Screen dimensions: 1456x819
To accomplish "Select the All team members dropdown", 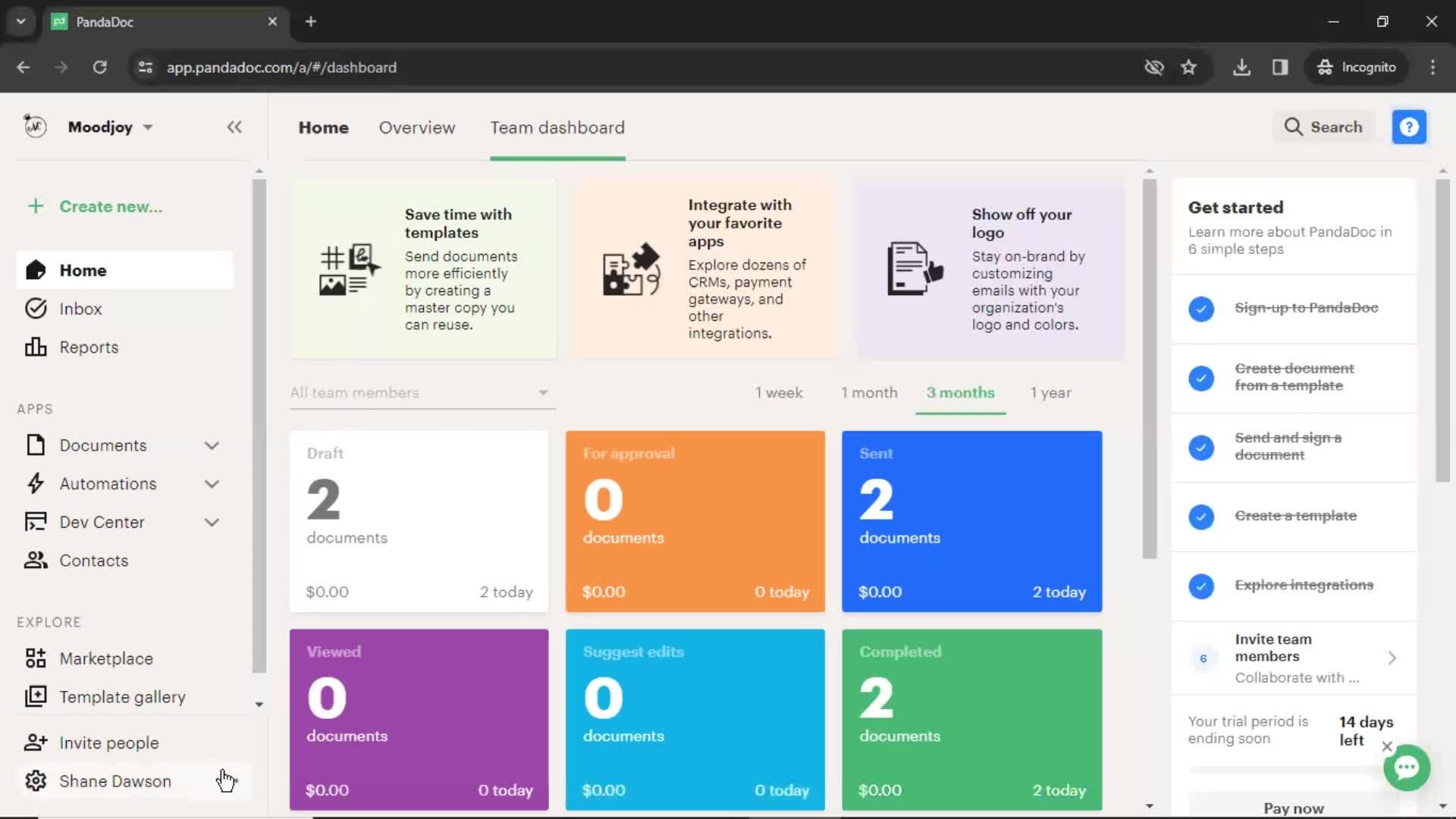I will click(x=418, y=392).
